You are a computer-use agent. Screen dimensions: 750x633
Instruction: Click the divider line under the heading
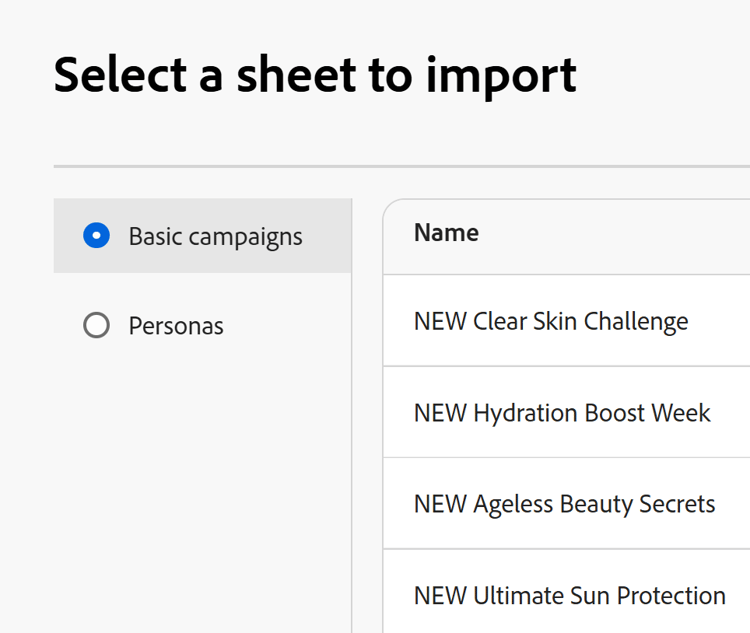click(x=400, y=166)
